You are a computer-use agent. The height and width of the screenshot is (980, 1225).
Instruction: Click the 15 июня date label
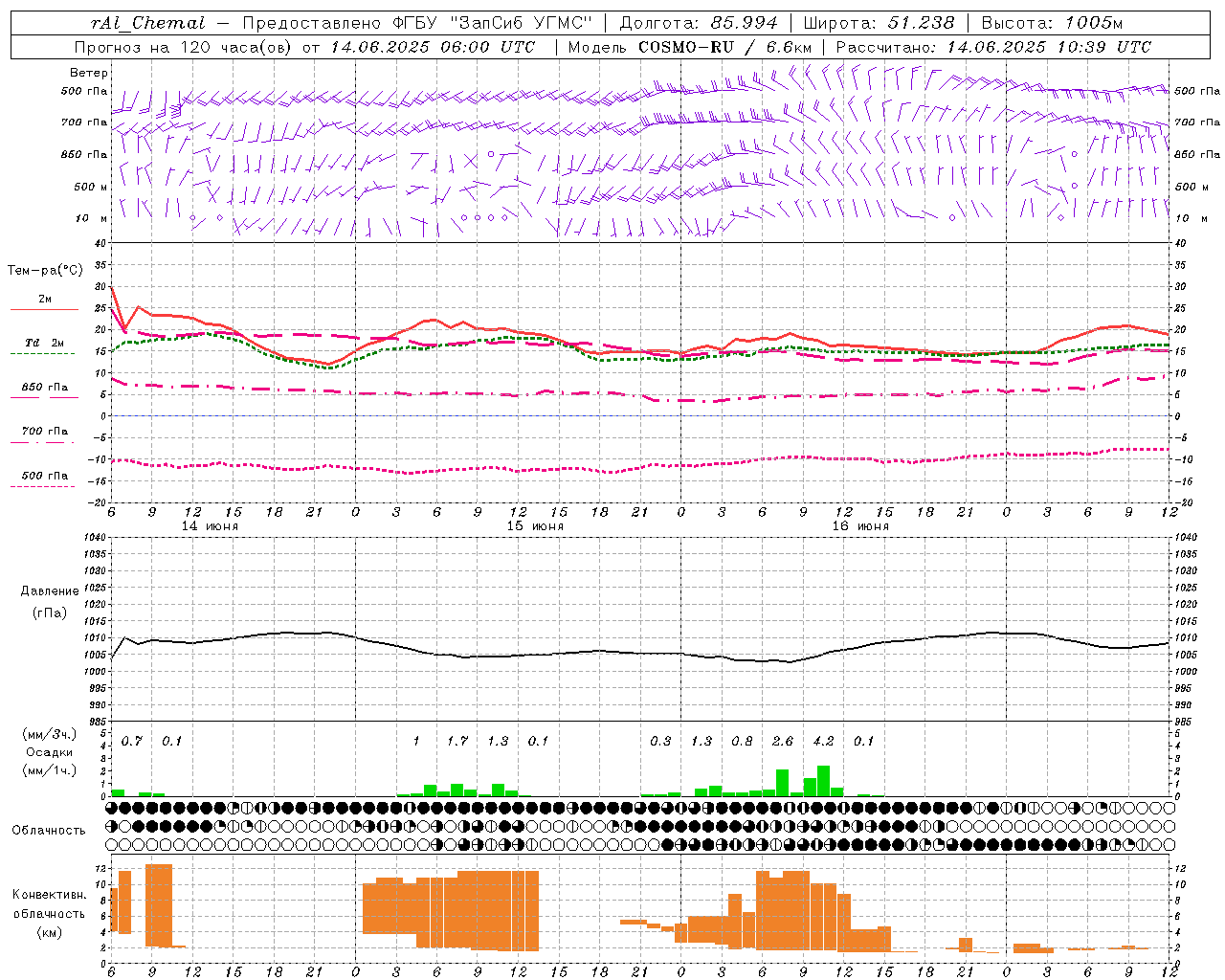(x=535, y=526)
